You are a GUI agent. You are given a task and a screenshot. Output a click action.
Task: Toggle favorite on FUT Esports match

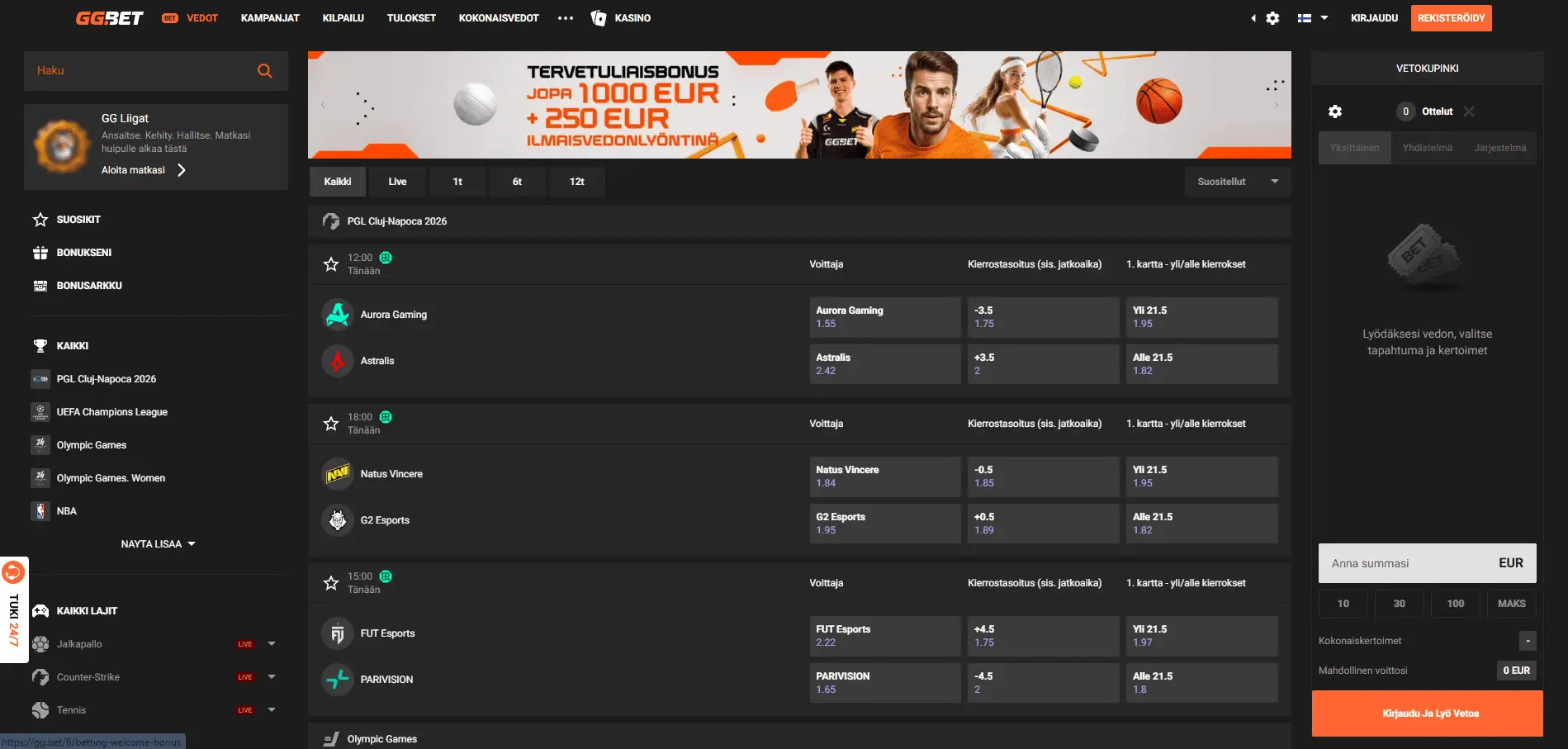[x=331, y=583]
